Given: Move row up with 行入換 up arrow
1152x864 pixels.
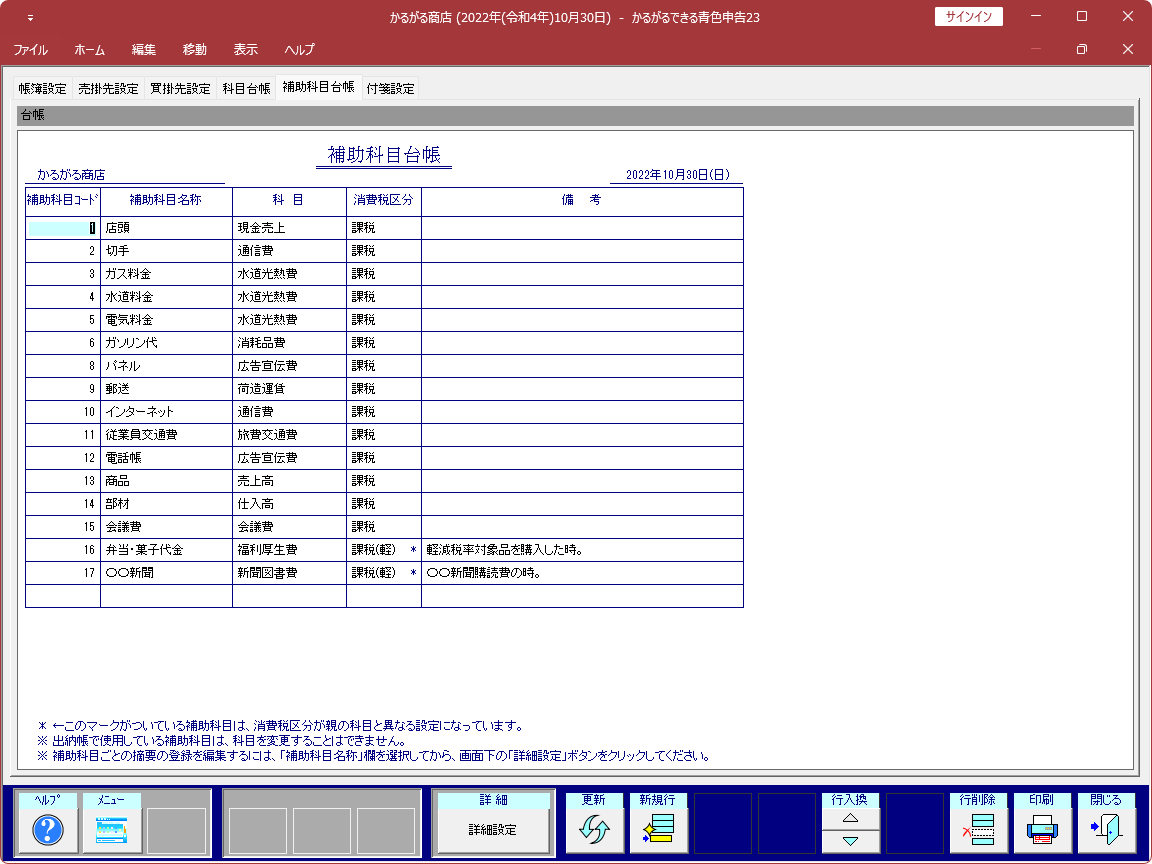Looking at the screenshot, I should [x=850, y=818].
